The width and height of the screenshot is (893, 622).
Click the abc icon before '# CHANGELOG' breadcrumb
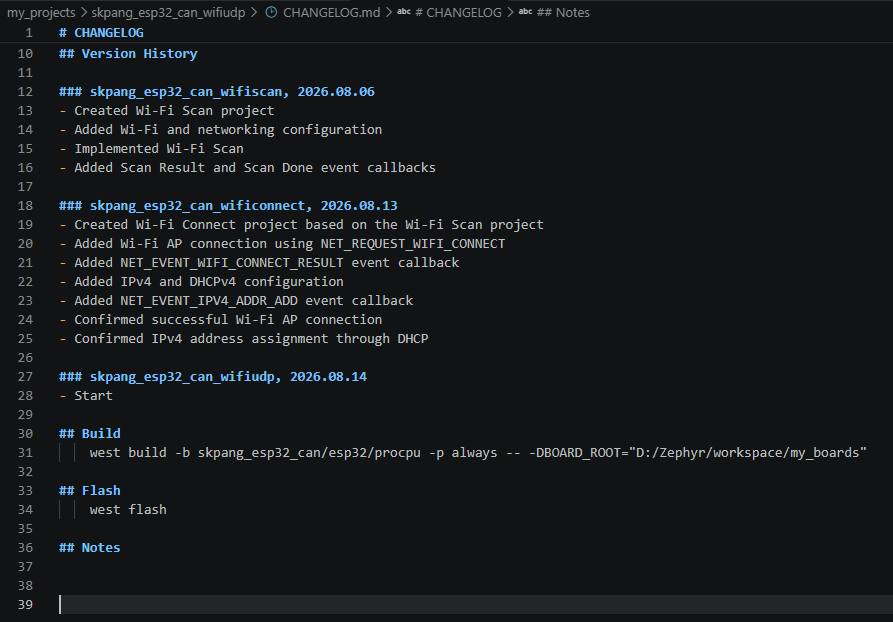404,12
